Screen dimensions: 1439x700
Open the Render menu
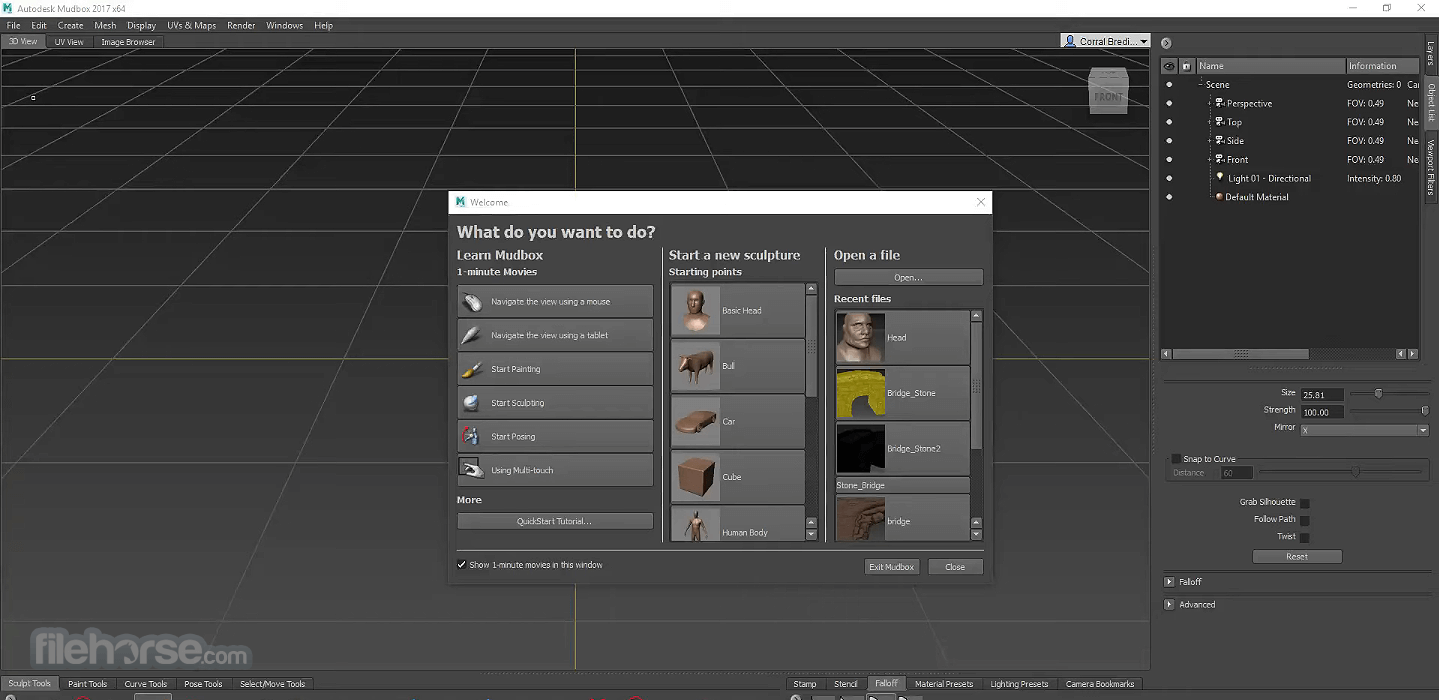click(x=241, y=25)
